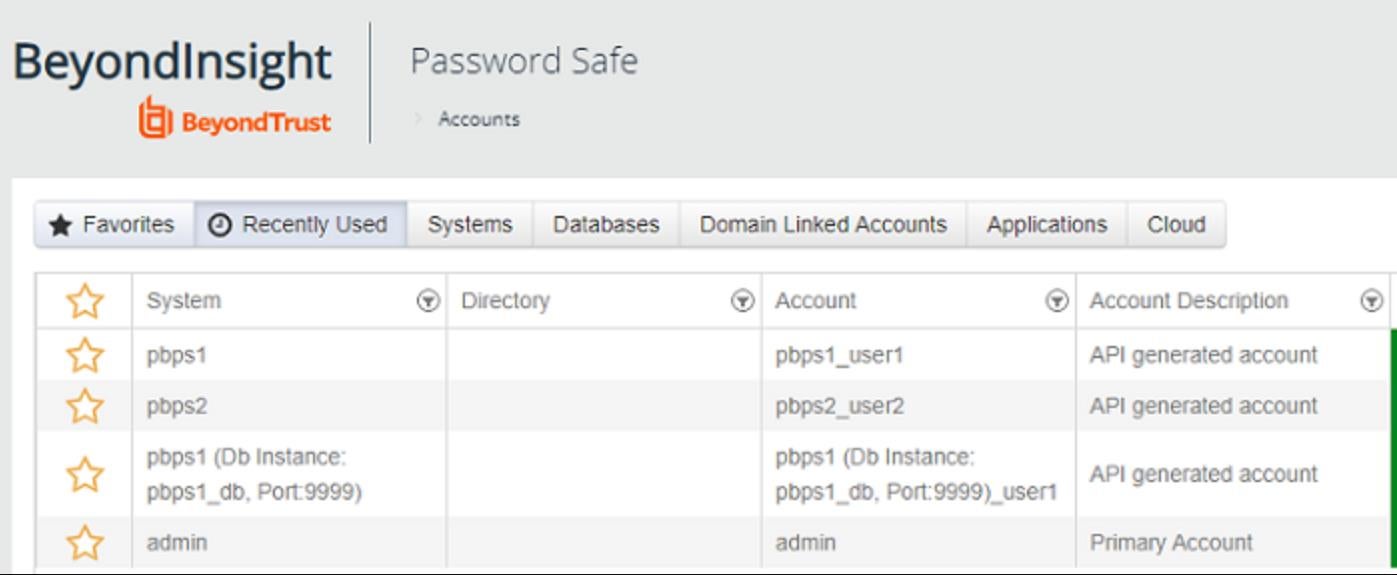Click the BeyondInsight title logo

pos(172,62)
